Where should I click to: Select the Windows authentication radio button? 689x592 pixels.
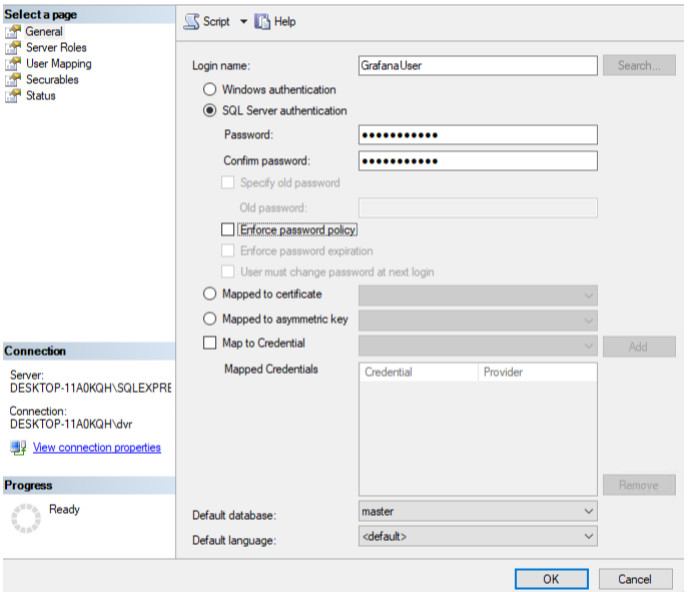[210, 90]
